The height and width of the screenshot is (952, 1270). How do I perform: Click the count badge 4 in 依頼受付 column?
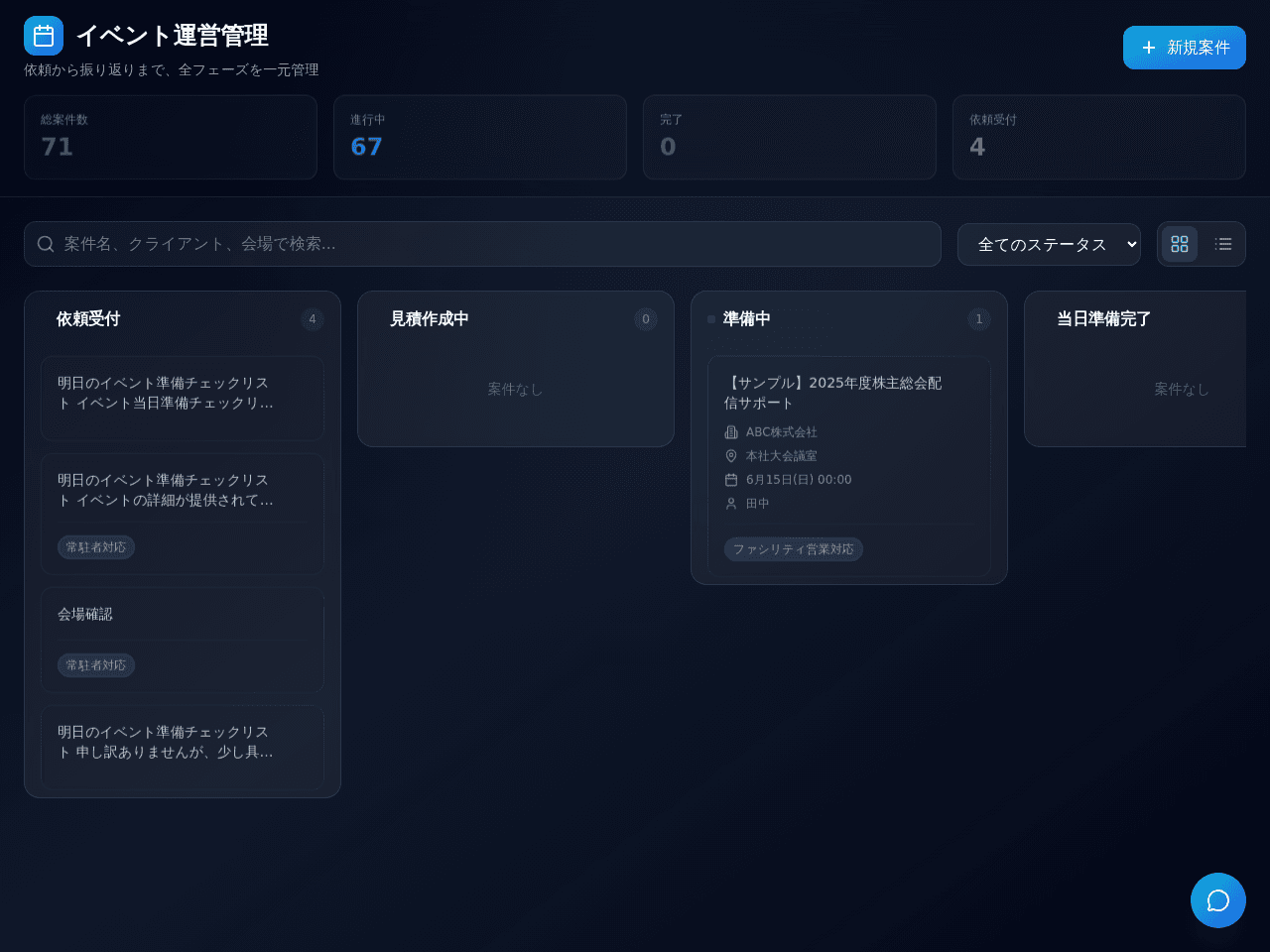point(313,319)
